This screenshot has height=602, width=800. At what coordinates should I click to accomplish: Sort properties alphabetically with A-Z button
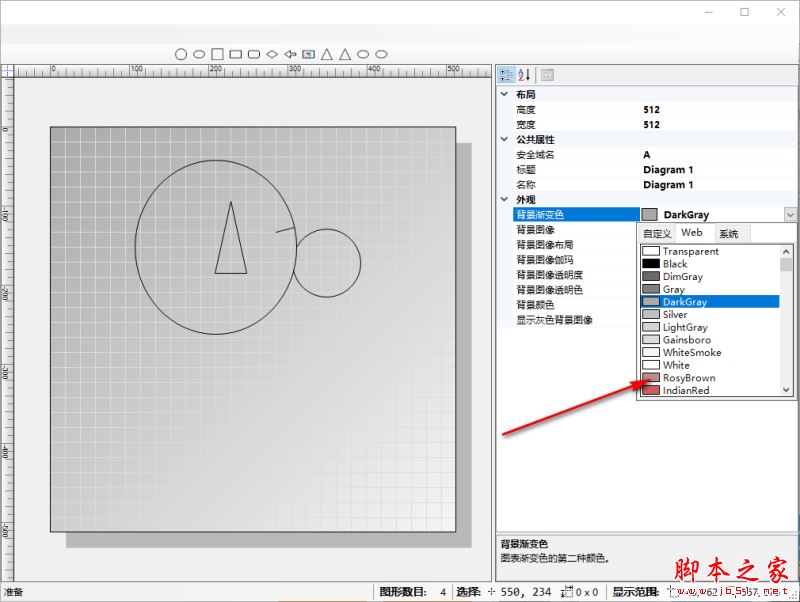coord(524,75)
